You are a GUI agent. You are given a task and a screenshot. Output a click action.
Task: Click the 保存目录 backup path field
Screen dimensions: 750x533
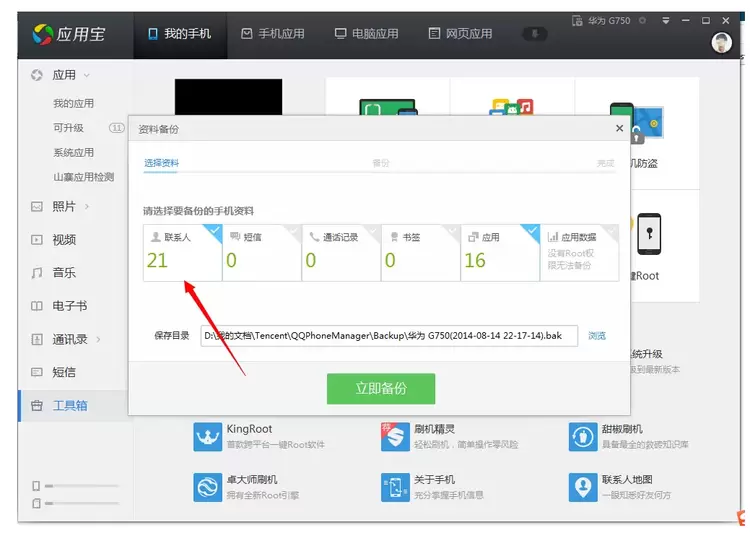coord(388,336)
